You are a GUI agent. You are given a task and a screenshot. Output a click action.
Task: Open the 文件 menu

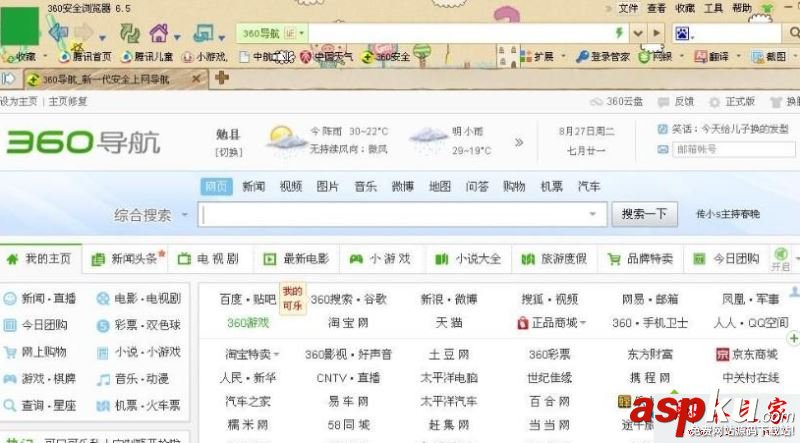pos(628,8)
